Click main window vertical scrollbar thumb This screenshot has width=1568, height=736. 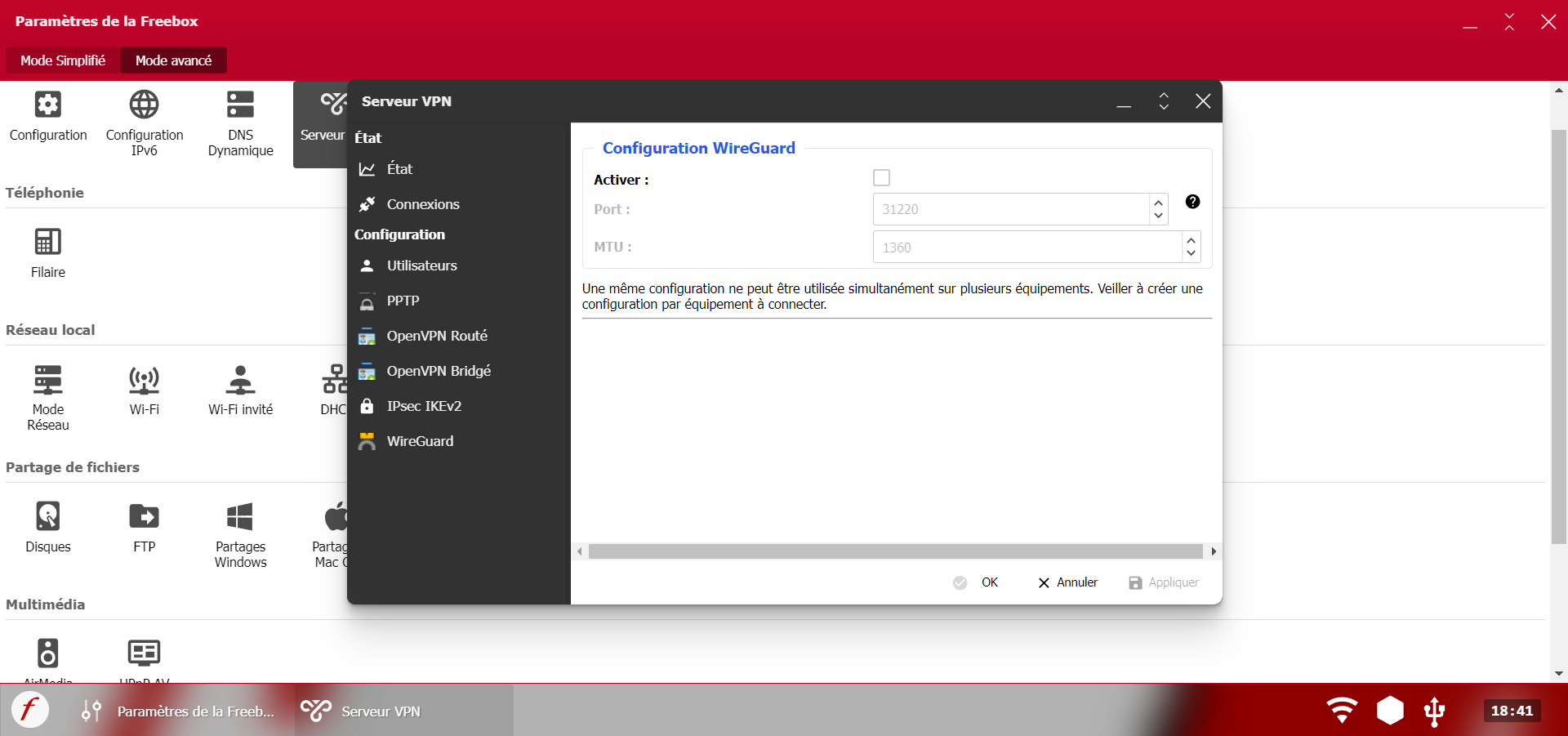click(1559, 337)
